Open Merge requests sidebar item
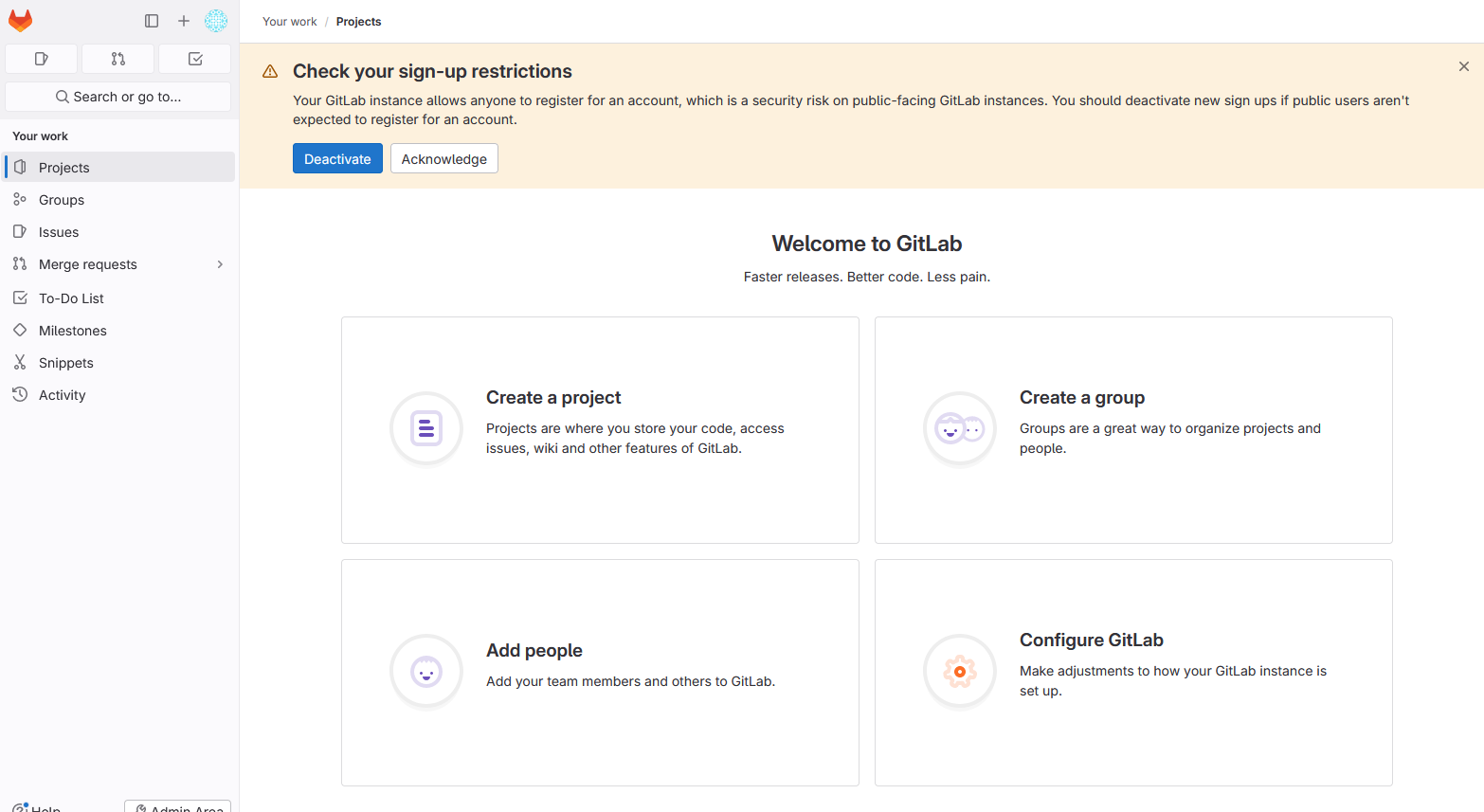 pyautogui.click(x=119, y=264)
